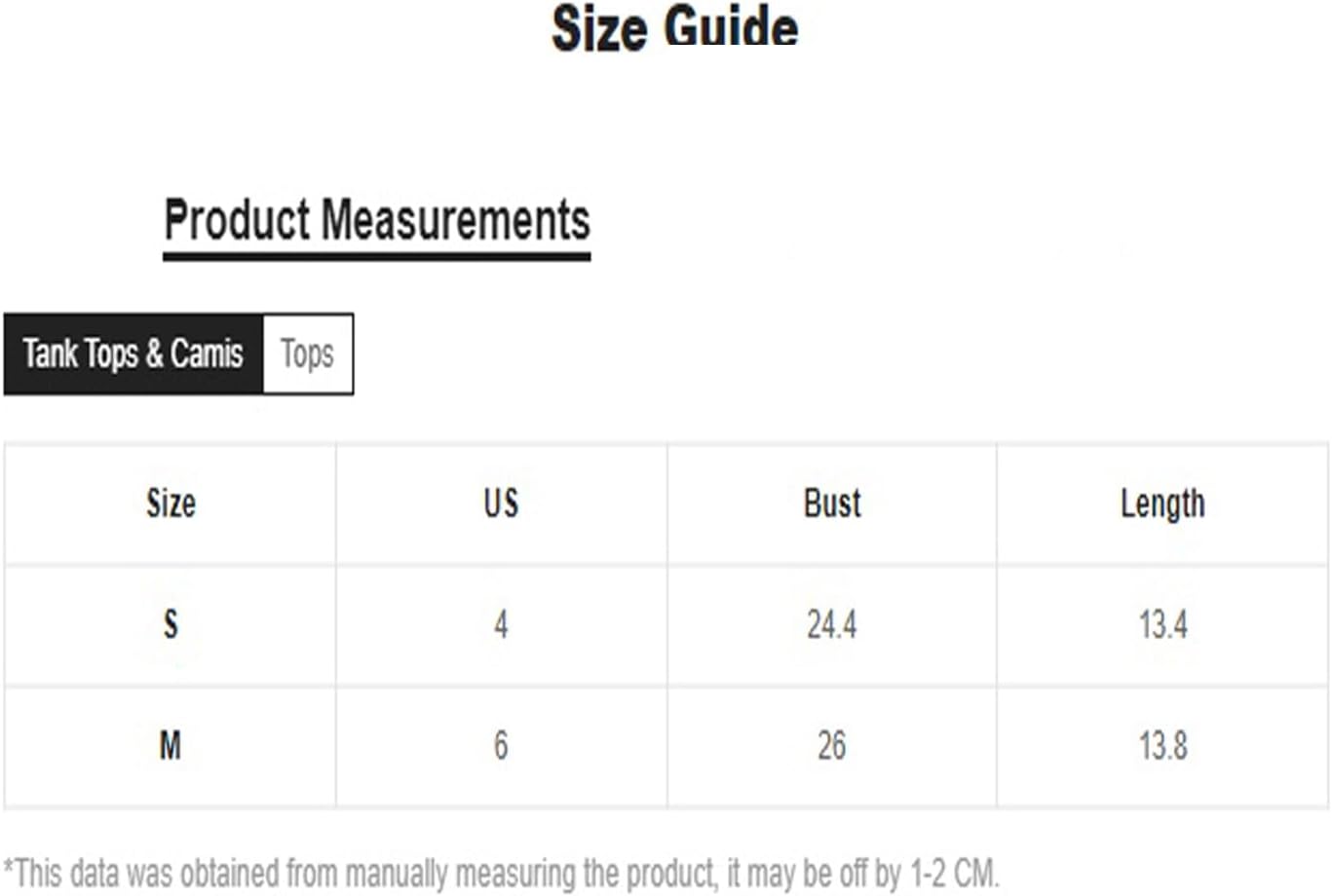This screenshot has height=896, width=1332.
Task: Click the Size Guide title
Action: (x=674, y=27)
